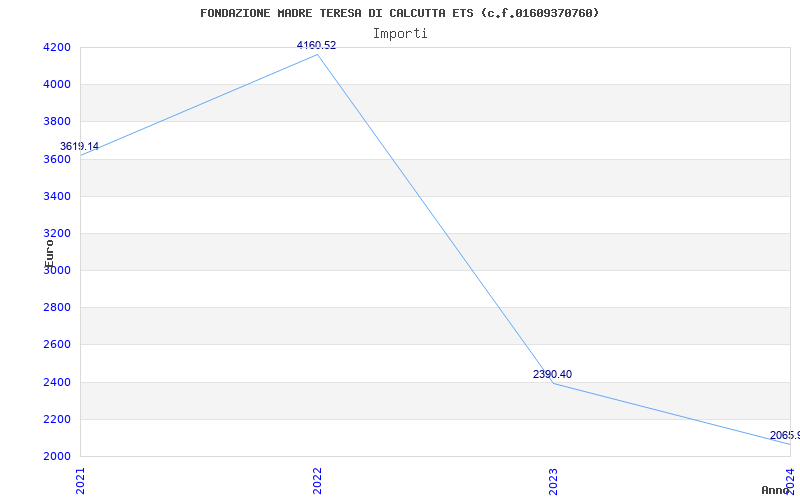Click the 2200 y-axis tick label
This screenshot has height=500, width=800.
click(57, 419)
